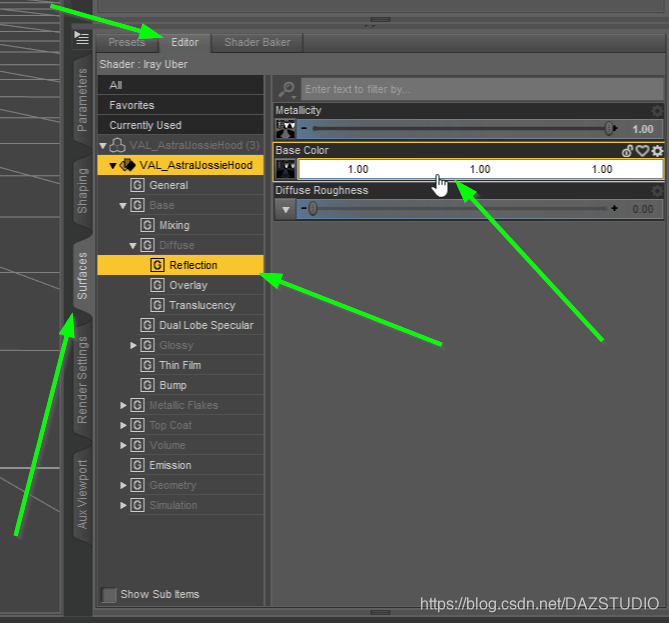The width and height of the screenshot is (669, 623).
Task: Open the Parameters side tab
Action: pyautogui.click(x=82, y=99)
